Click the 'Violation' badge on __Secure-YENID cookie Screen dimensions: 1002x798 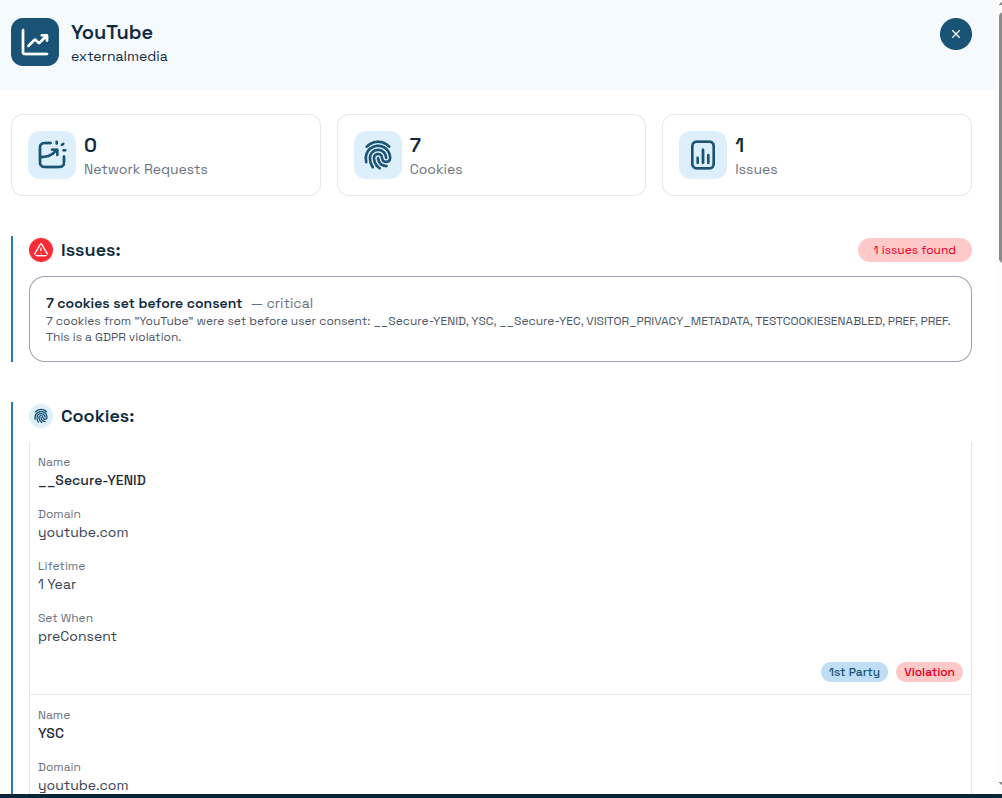tap(929, 672)
